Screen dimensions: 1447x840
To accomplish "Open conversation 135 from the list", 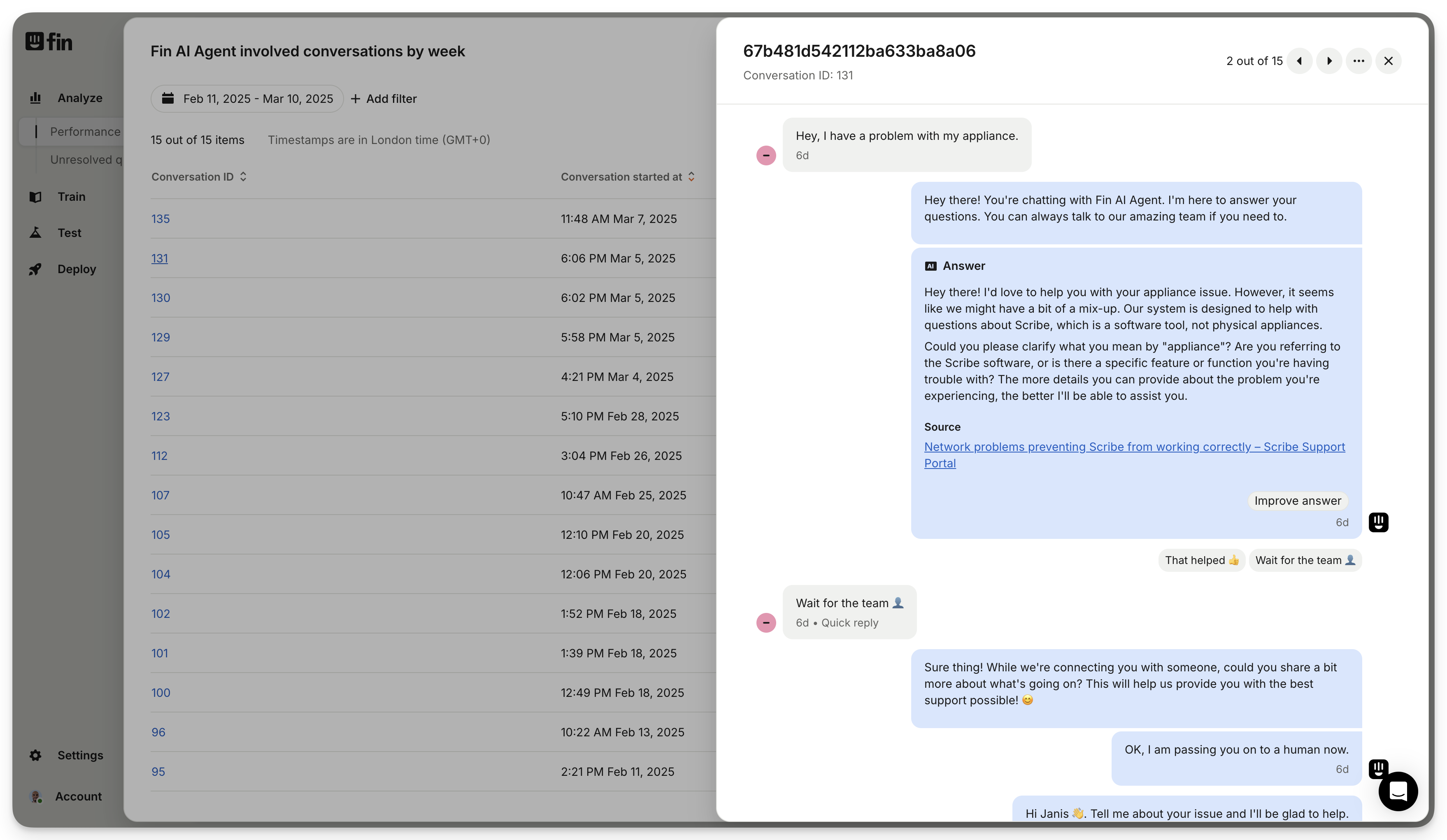I will coord(160,218).
